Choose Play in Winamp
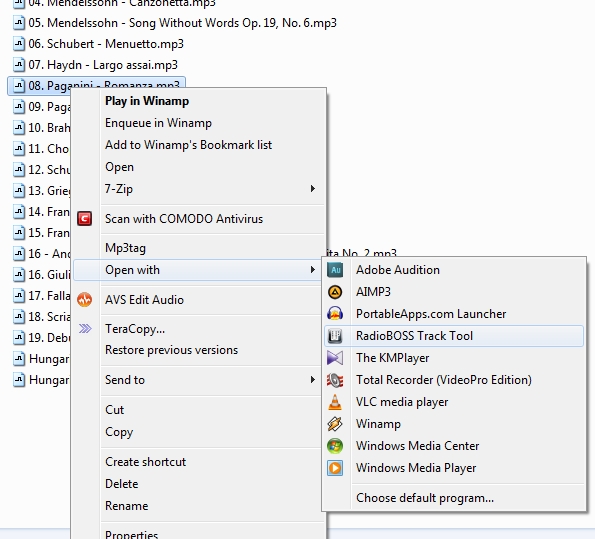Screen dimensions: 595x539 click(147, 101)
